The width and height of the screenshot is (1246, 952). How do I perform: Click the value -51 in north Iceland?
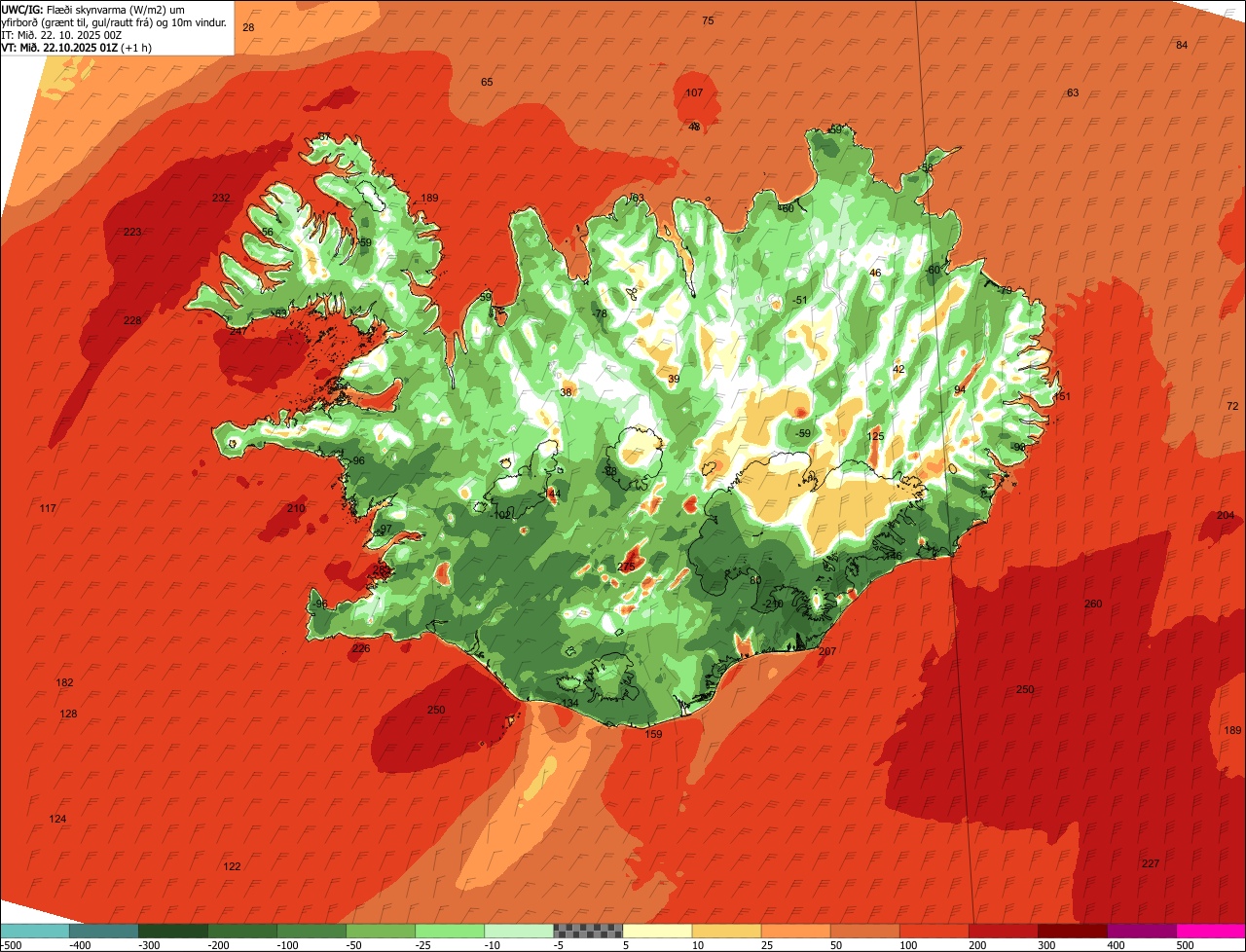pyautogui.click(x=800, y=300)
